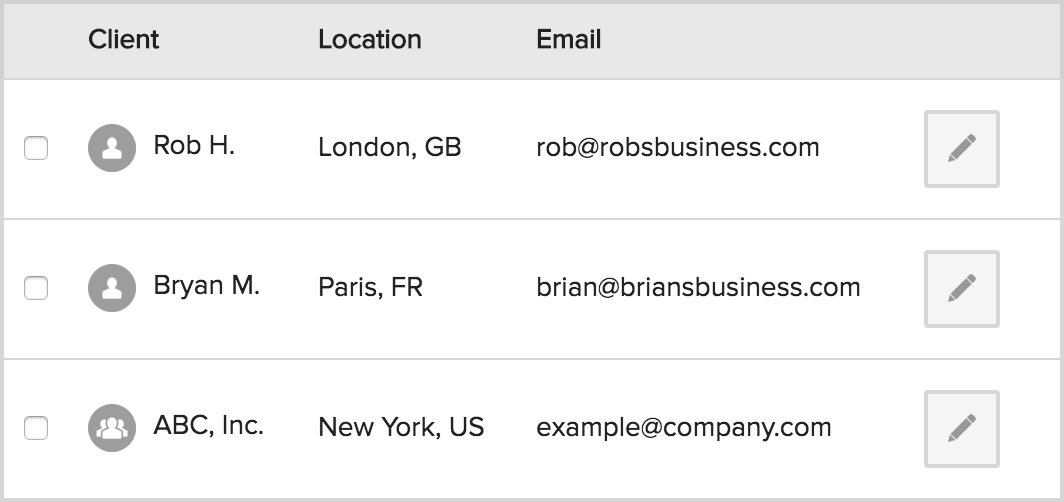Click the pencil edit icon for Rob H.
Screen dimensions: 1064x502
coord(962,149)
